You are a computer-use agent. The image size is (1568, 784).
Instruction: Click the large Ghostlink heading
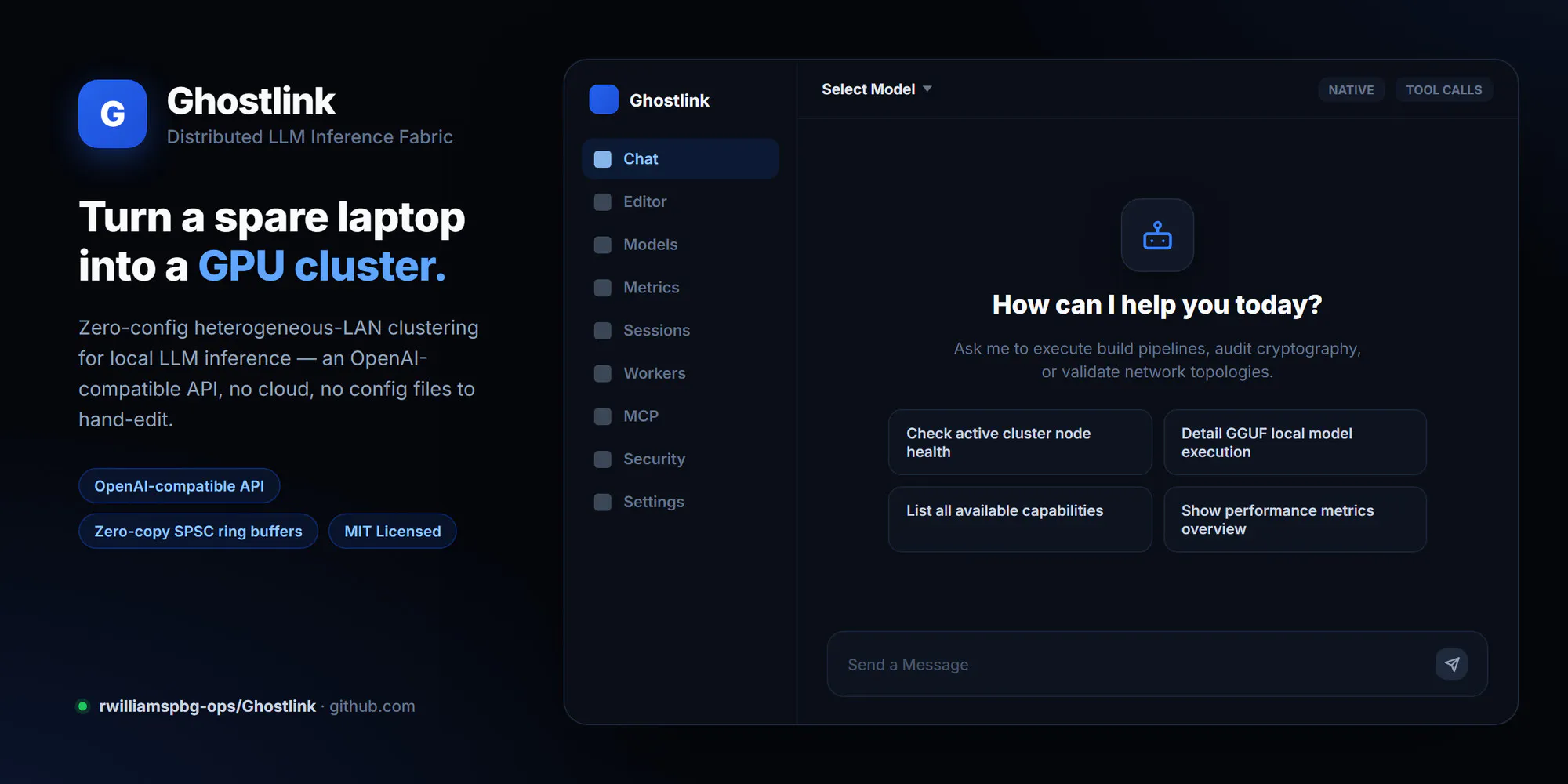point(251,101)
